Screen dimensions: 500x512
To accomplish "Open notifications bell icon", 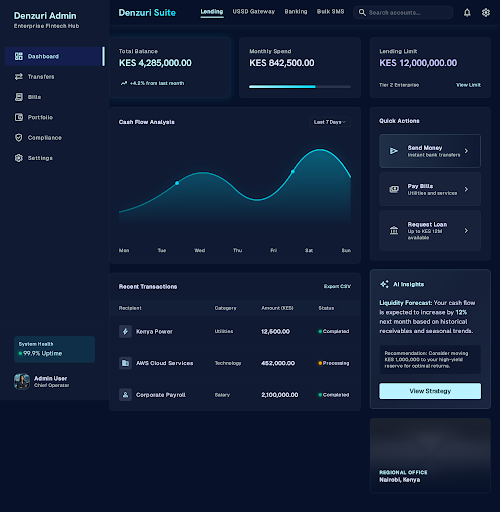I will pos(467,13).
